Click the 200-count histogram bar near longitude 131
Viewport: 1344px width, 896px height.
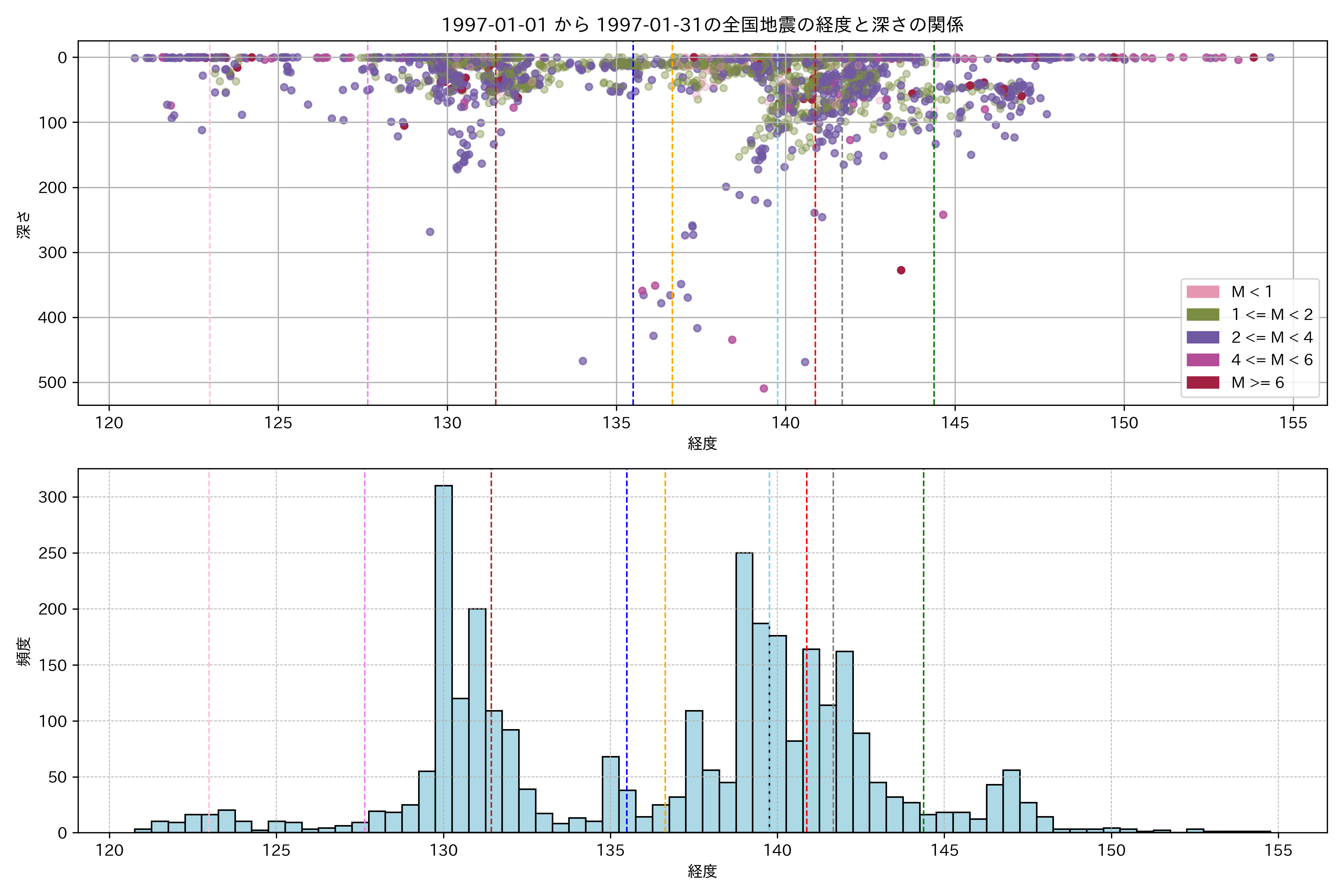[x=477, y=720]
